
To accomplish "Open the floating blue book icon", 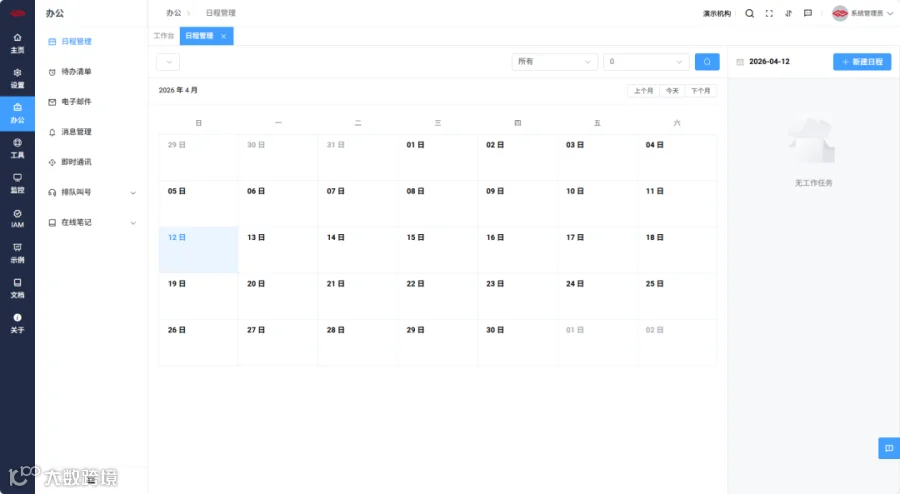I will [x=889, y=448].
